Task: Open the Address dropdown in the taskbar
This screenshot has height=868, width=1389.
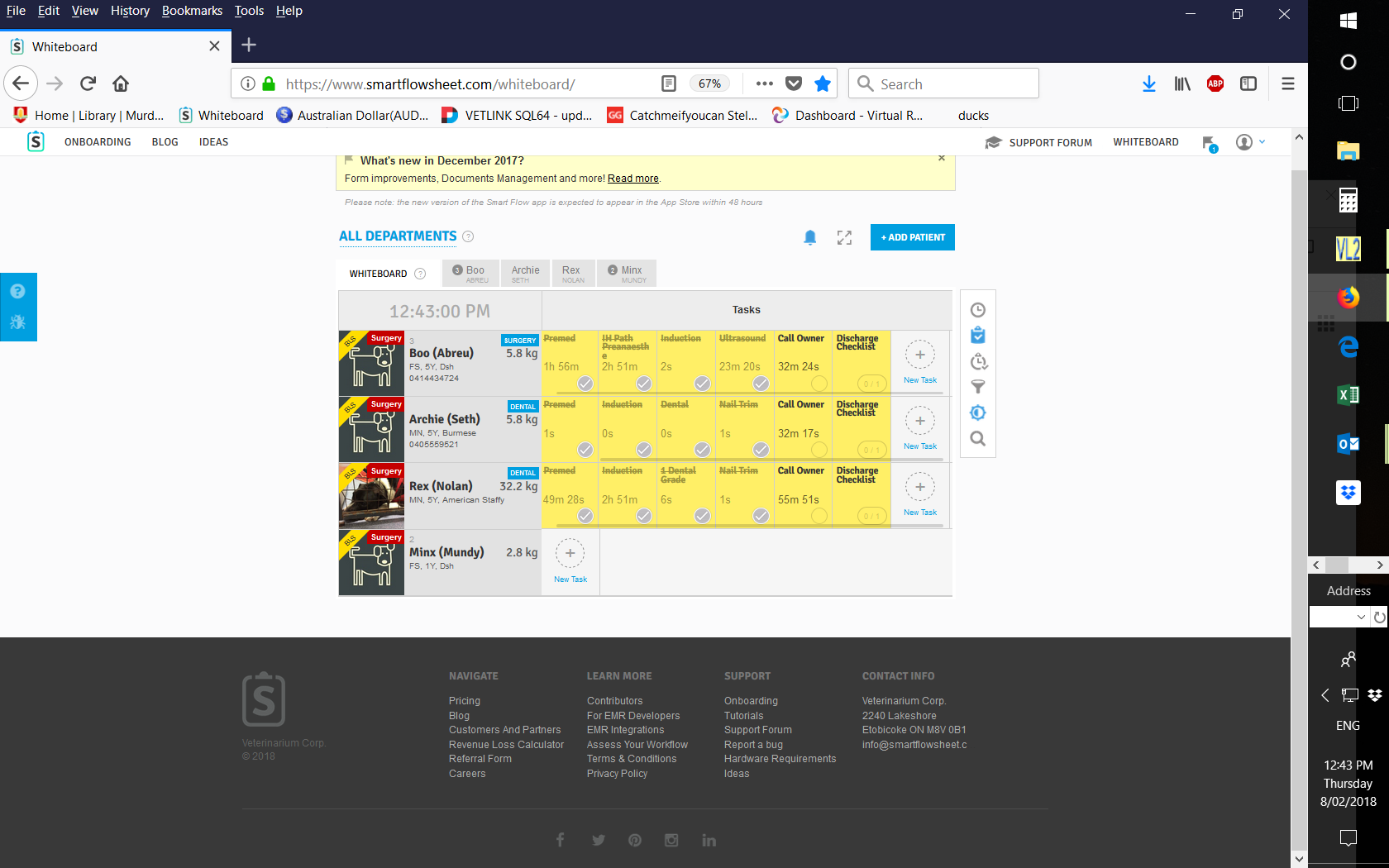Action: (x=1360, y=617)
